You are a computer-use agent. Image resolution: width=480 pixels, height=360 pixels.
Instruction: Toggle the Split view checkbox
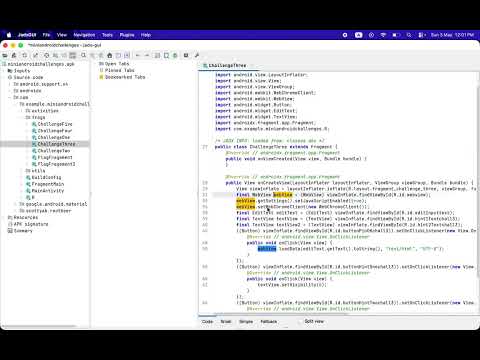[x=301, y=321]
